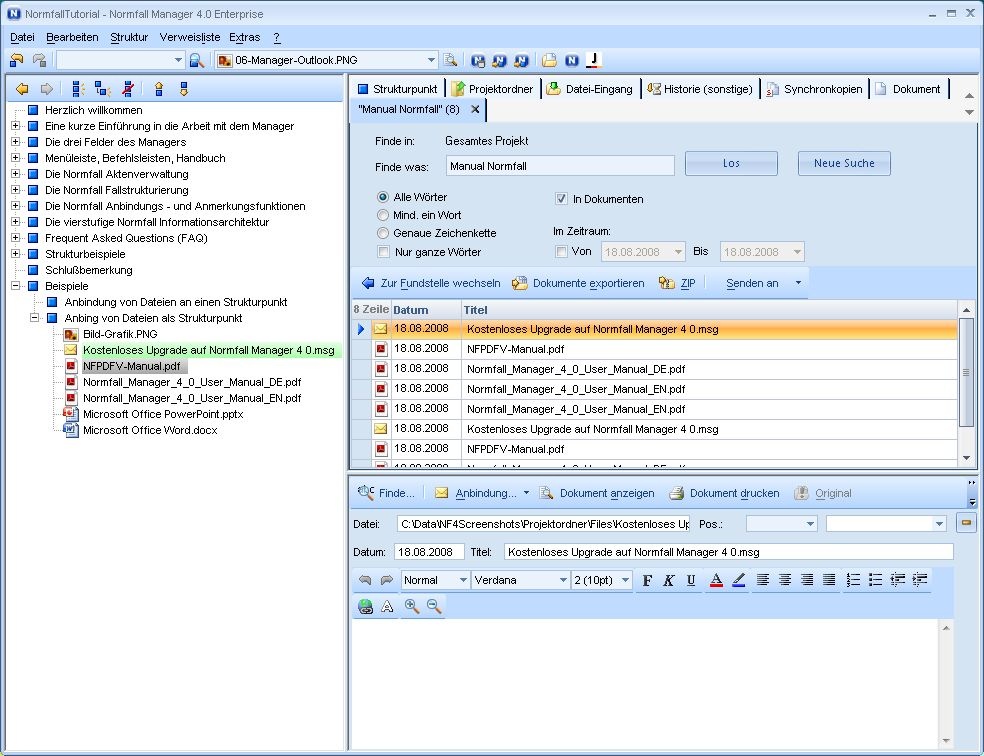Insert numbered list in the editor
984x756 pixels.
coord(853,580)
